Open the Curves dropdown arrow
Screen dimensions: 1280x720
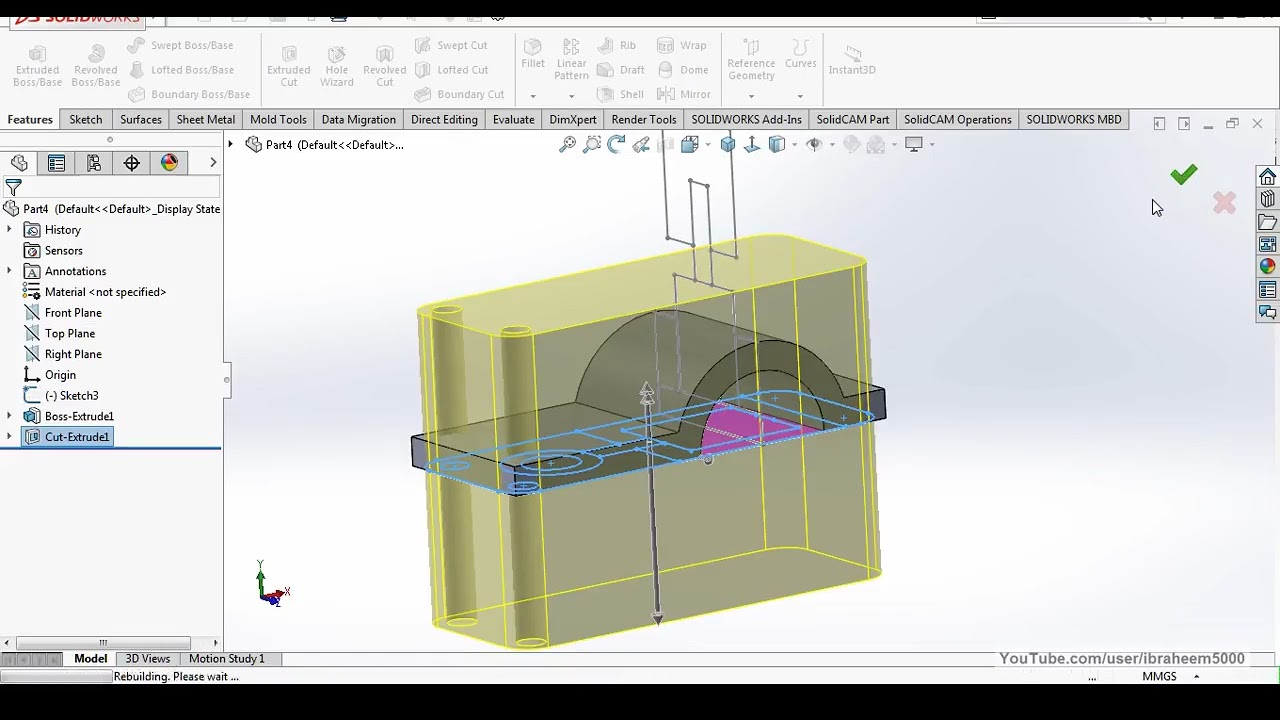(x=800, y=96)
